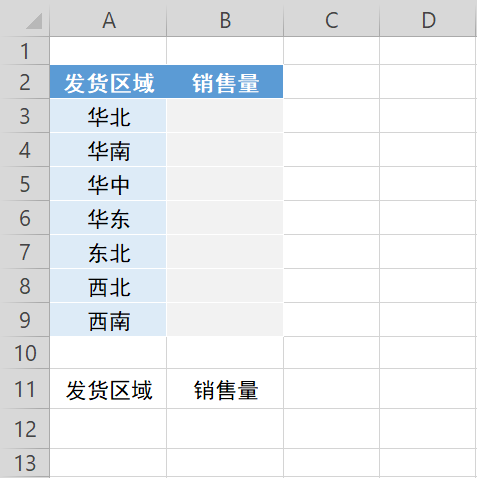Select the cell containing 华中

coord(108,184)
